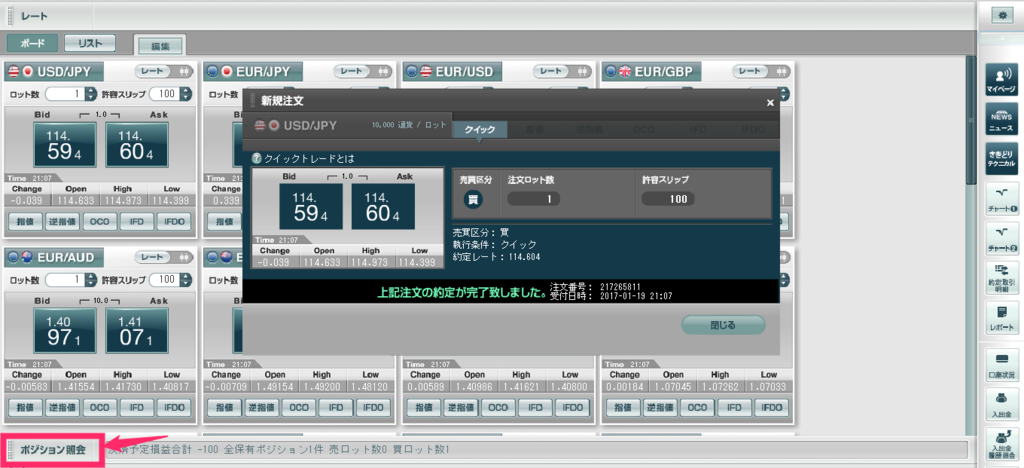Click 指値 button on the USD/JPY card

pos(25,221)
